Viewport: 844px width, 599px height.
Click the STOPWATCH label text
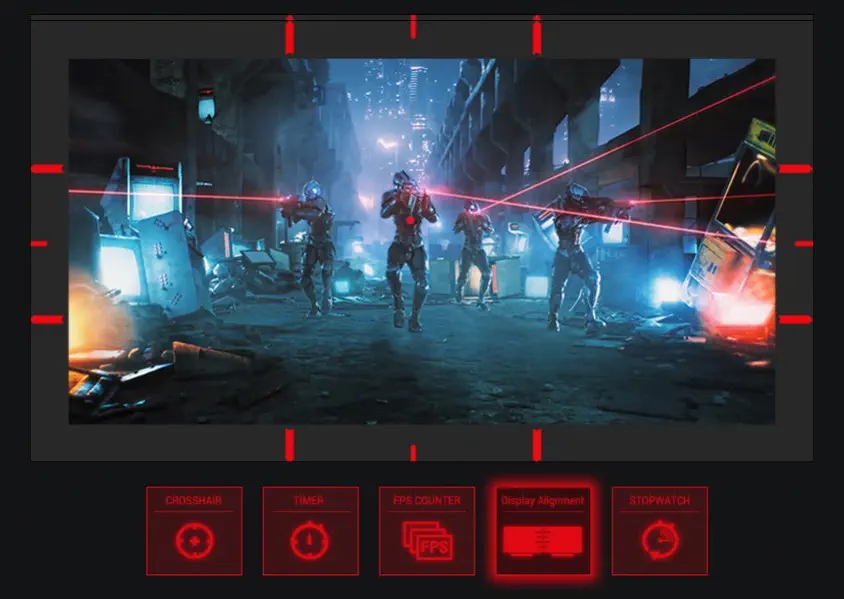click(x=660, y=500)
